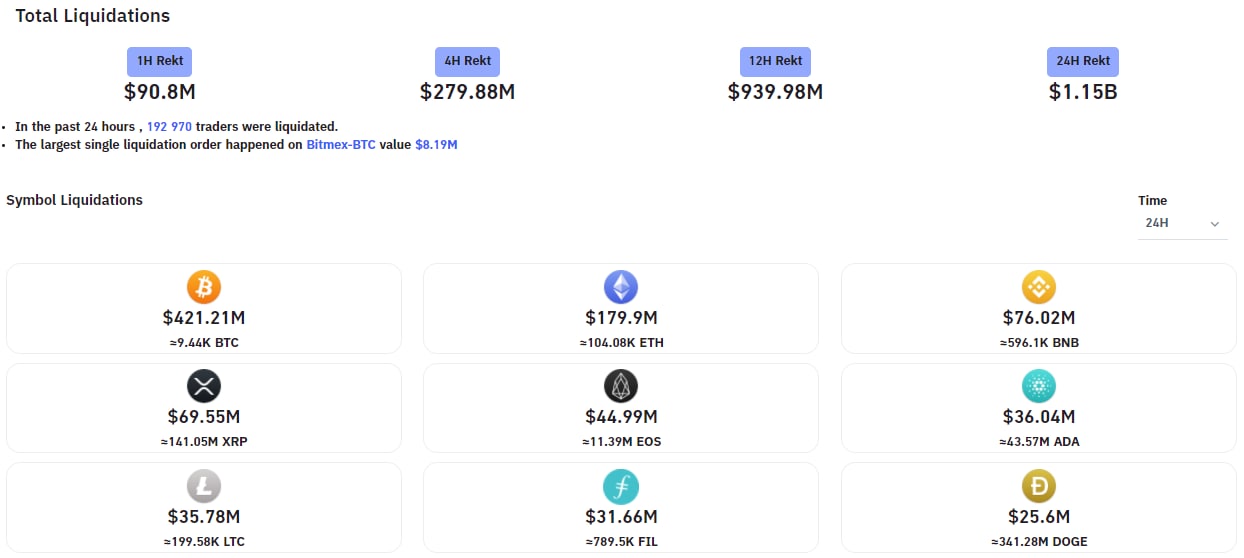Click the ≈199.58K LTC quantity

[204, 542]
